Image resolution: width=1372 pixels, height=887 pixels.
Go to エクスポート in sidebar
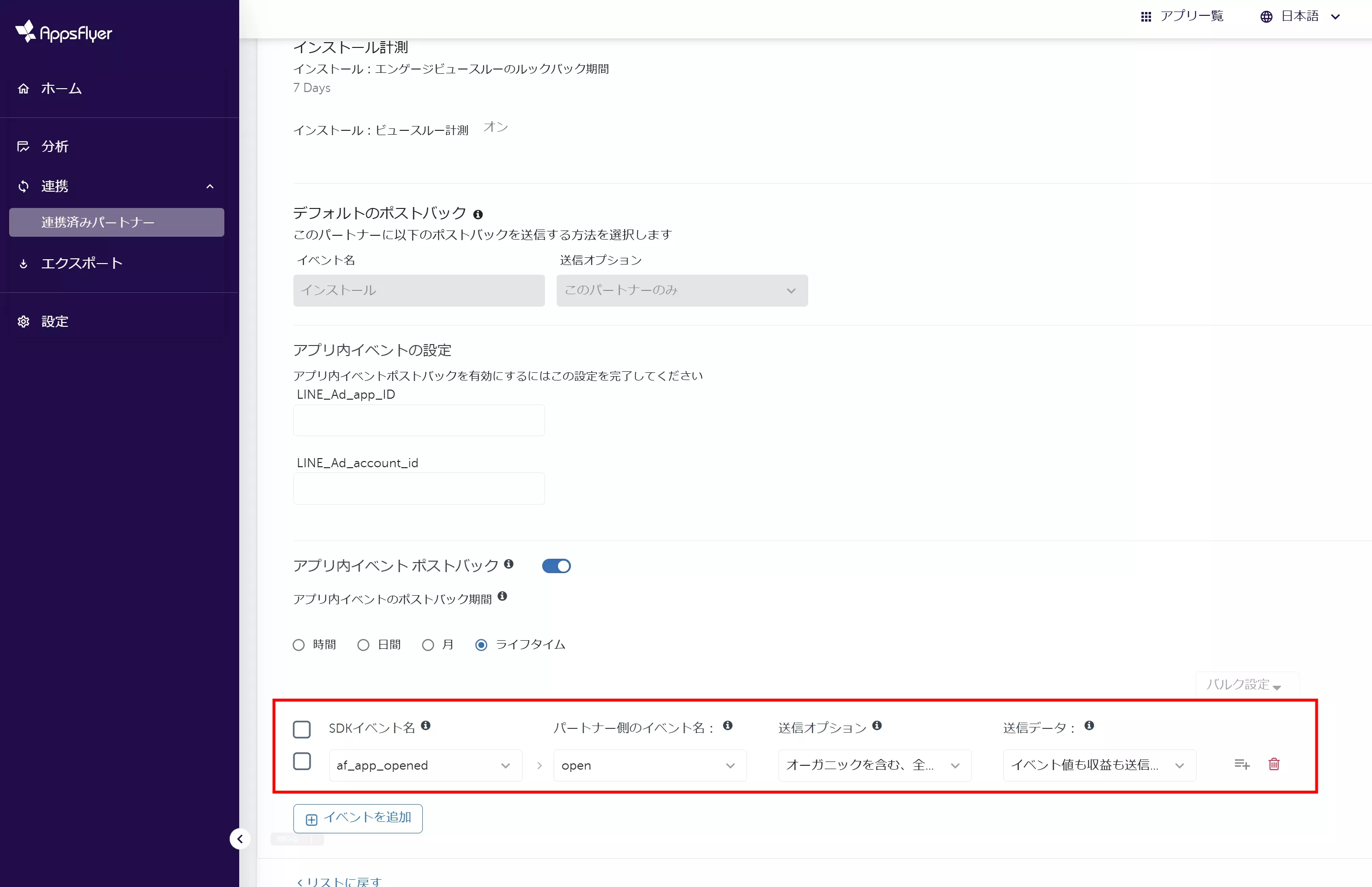[x=82, y=264]
